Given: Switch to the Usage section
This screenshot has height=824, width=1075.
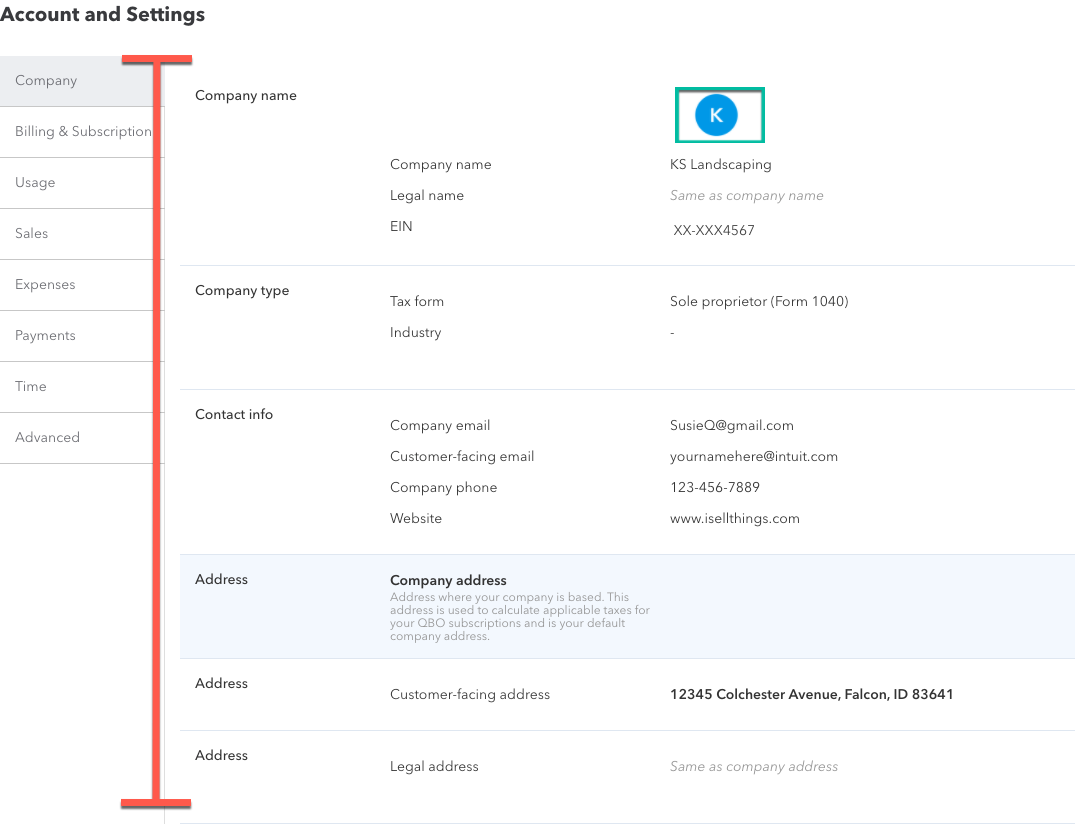Looking at the screenshot, I should [36, 182].
